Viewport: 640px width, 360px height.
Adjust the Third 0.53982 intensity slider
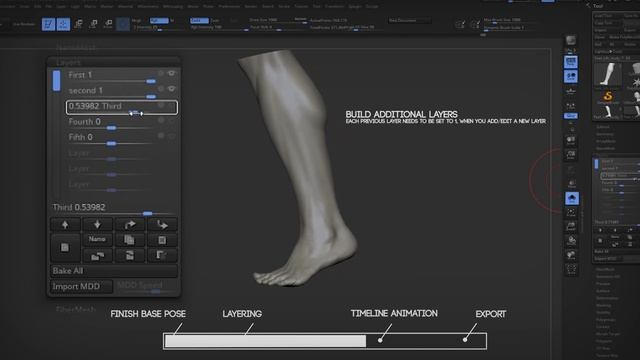[x=114, y=210]
